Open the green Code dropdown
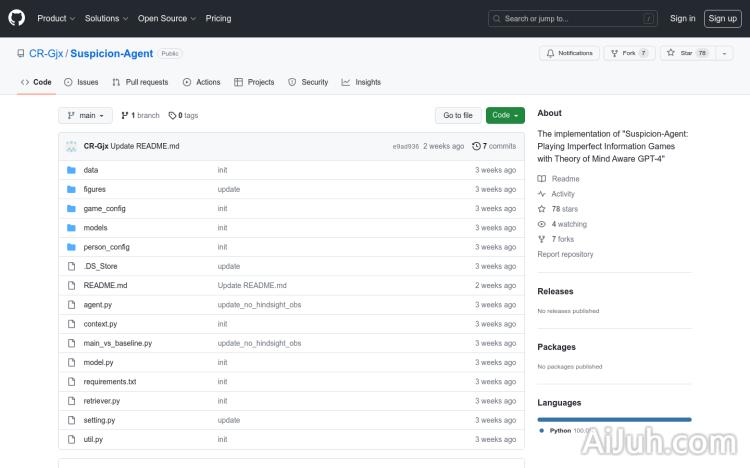Image resolution: width=750 pixels, height=468 pixels. 505,115
